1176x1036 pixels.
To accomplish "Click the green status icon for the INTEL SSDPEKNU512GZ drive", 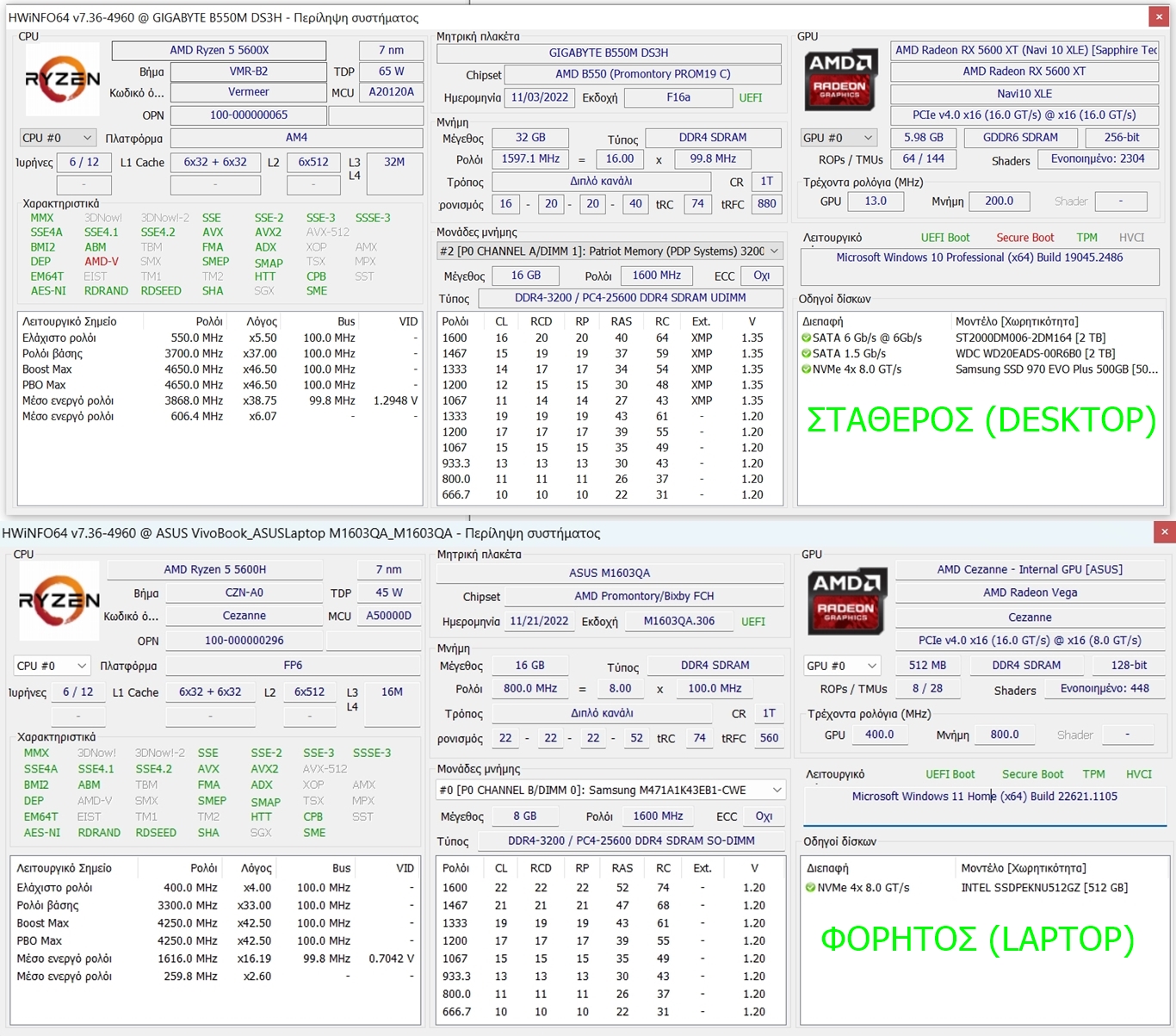I will click(x=810, y=887).
